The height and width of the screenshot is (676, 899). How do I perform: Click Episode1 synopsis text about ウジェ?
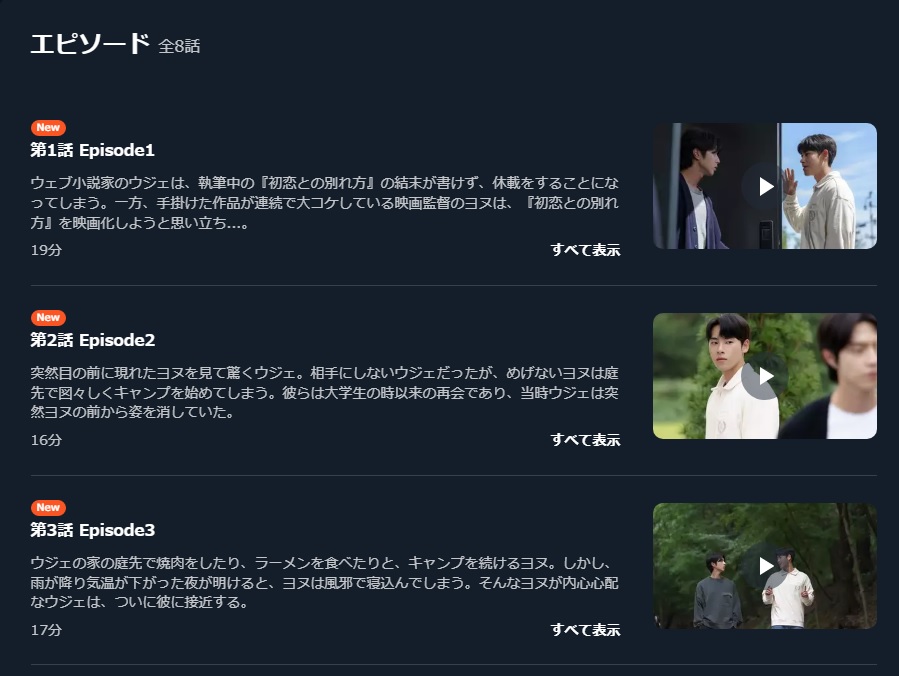(325, 203)
